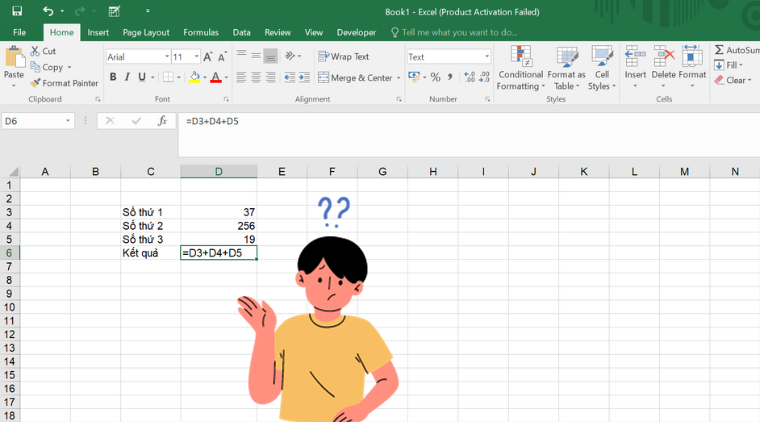Increase font size with large A icon

(x=207, y=57)
